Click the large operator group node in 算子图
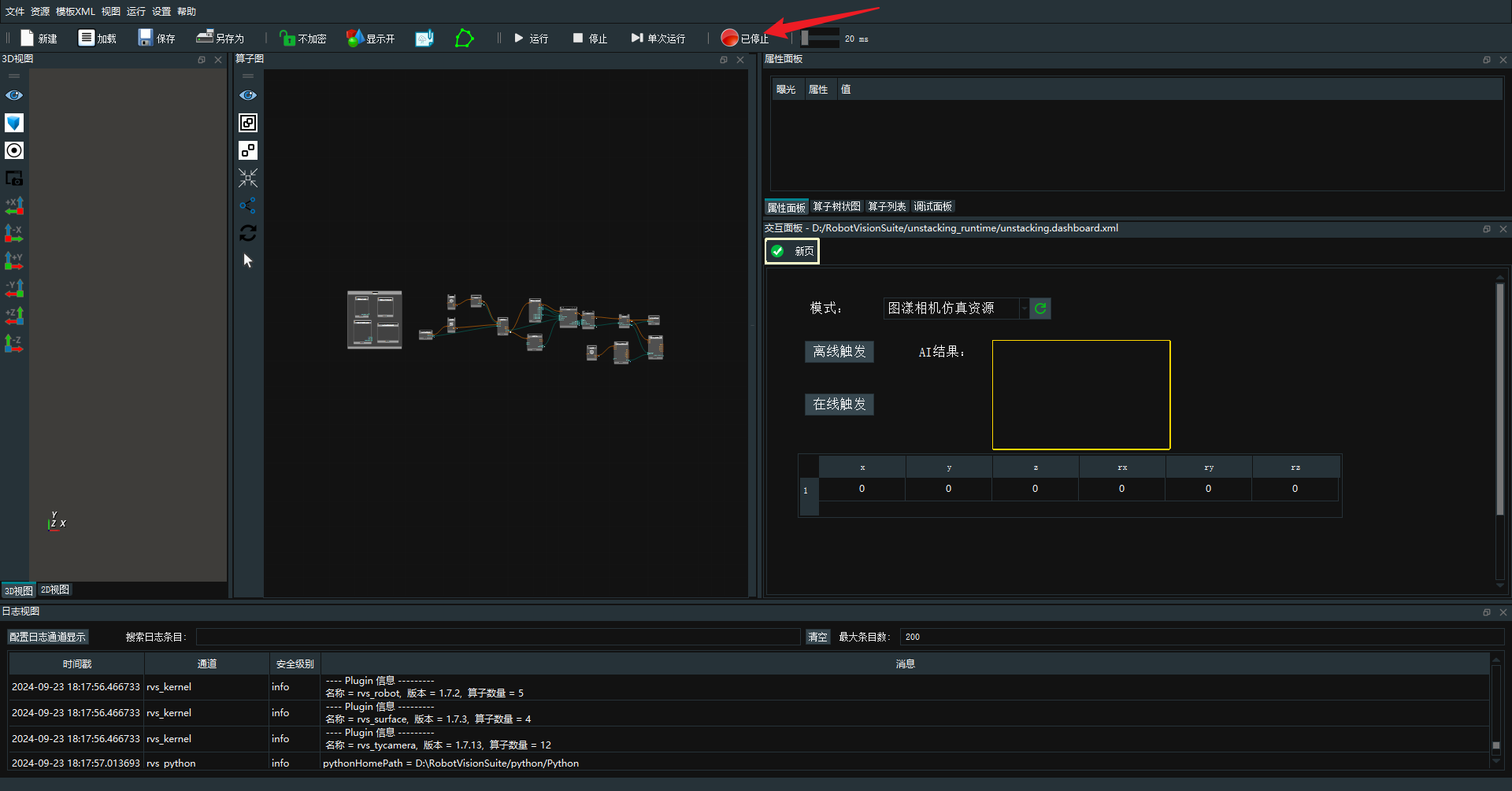Screen dimensions: 1512x791 375,320
